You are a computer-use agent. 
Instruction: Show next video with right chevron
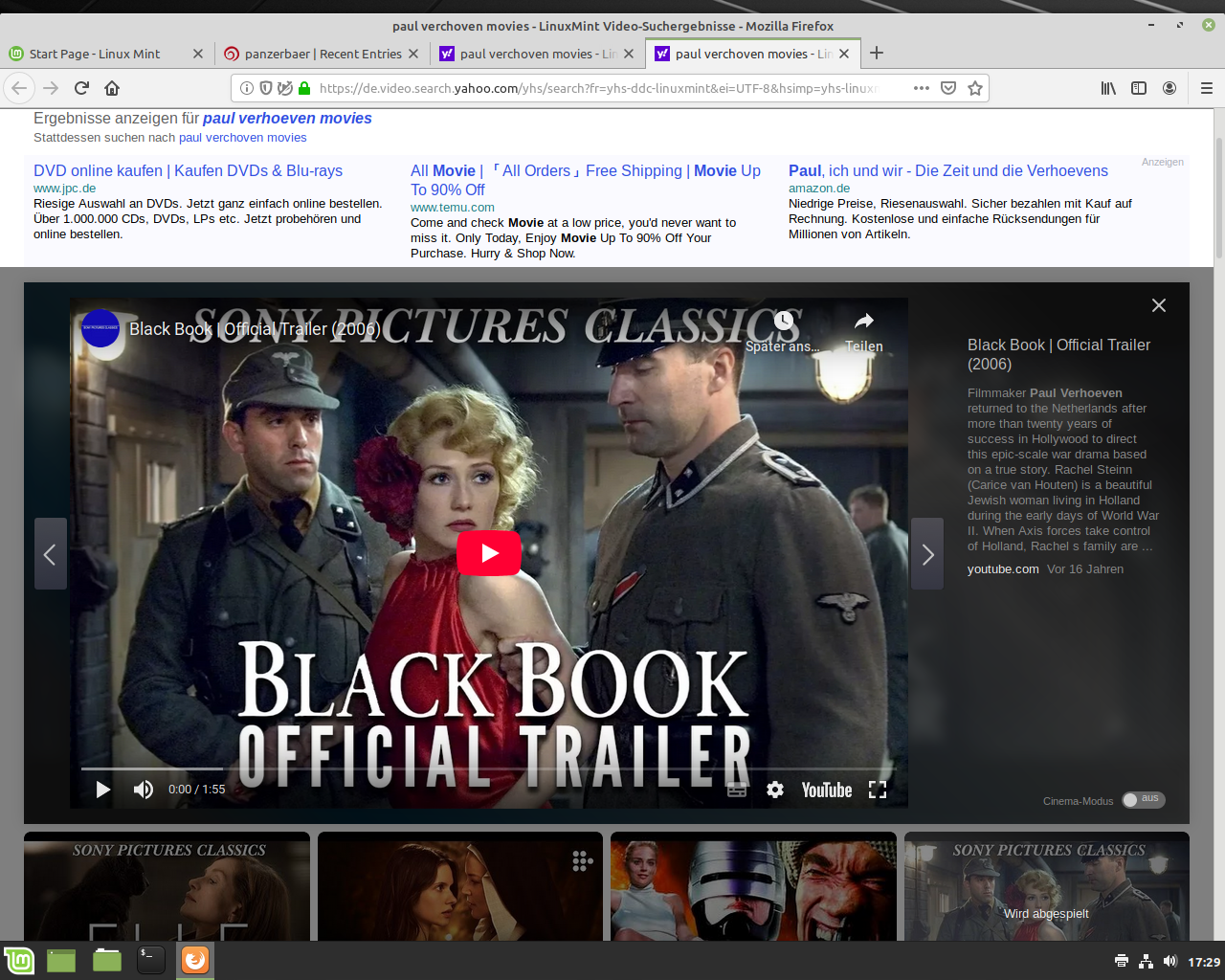tap(927, 553)
